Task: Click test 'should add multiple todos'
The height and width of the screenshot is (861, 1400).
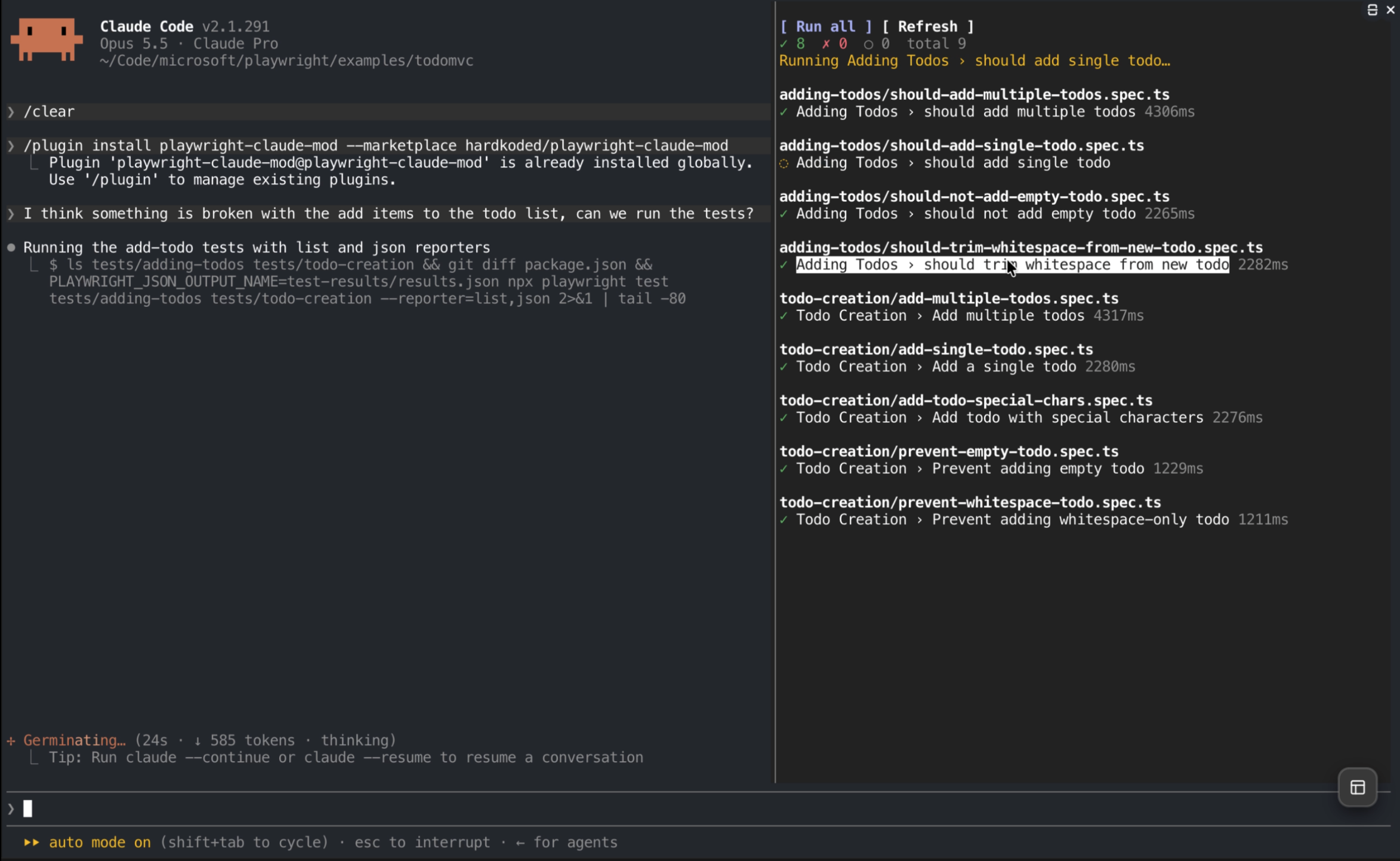Action: pos(966,112)
